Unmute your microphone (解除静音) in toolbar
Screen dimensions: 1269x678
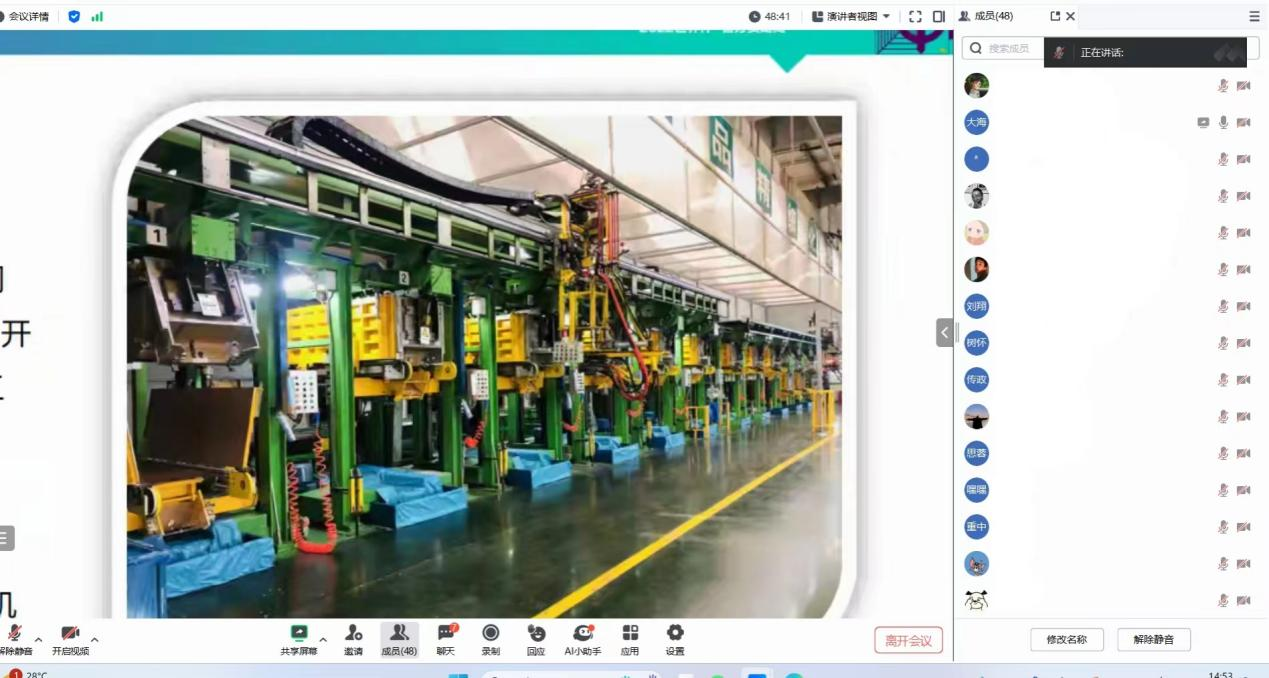click(14, 640)
